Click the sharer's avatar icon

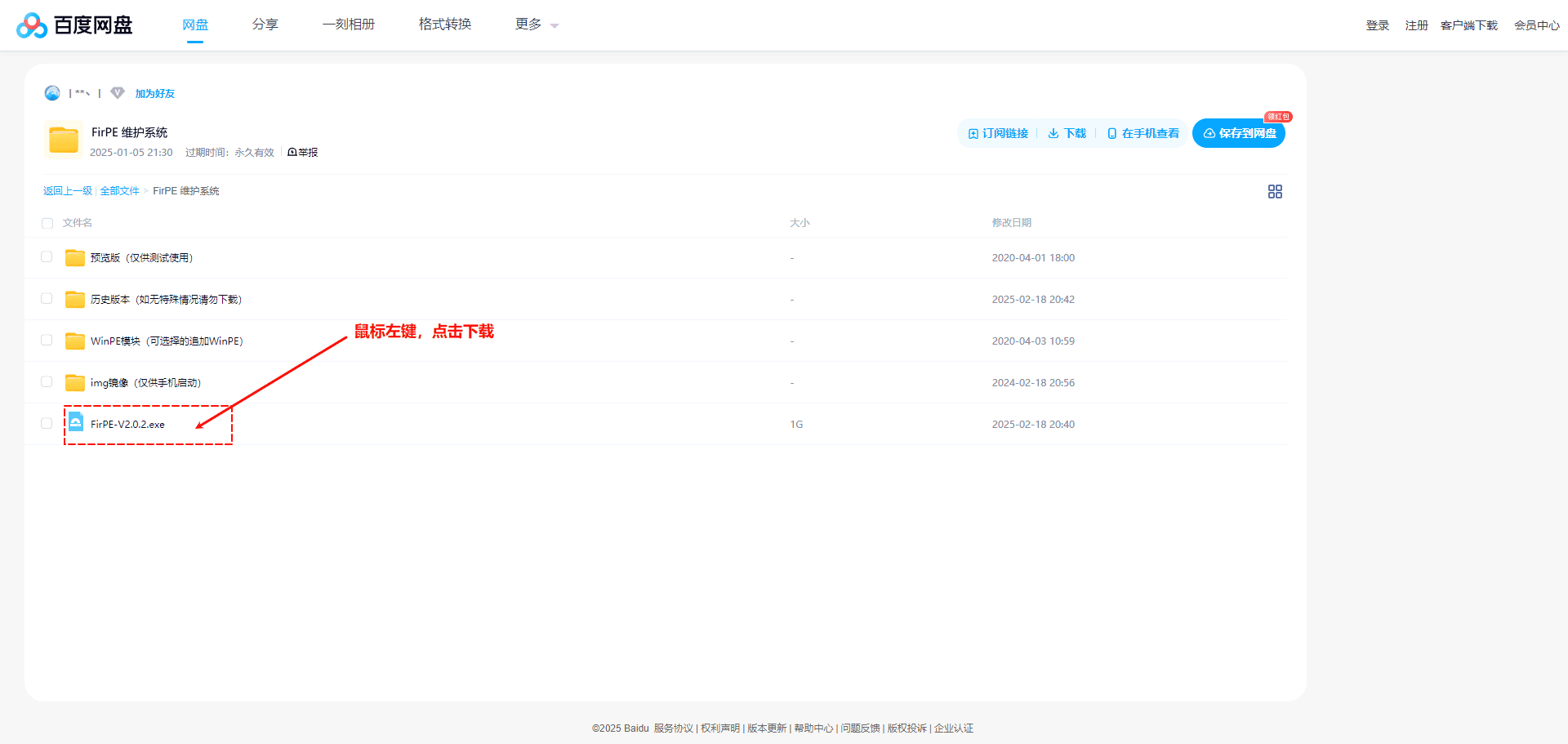[52, 93]
